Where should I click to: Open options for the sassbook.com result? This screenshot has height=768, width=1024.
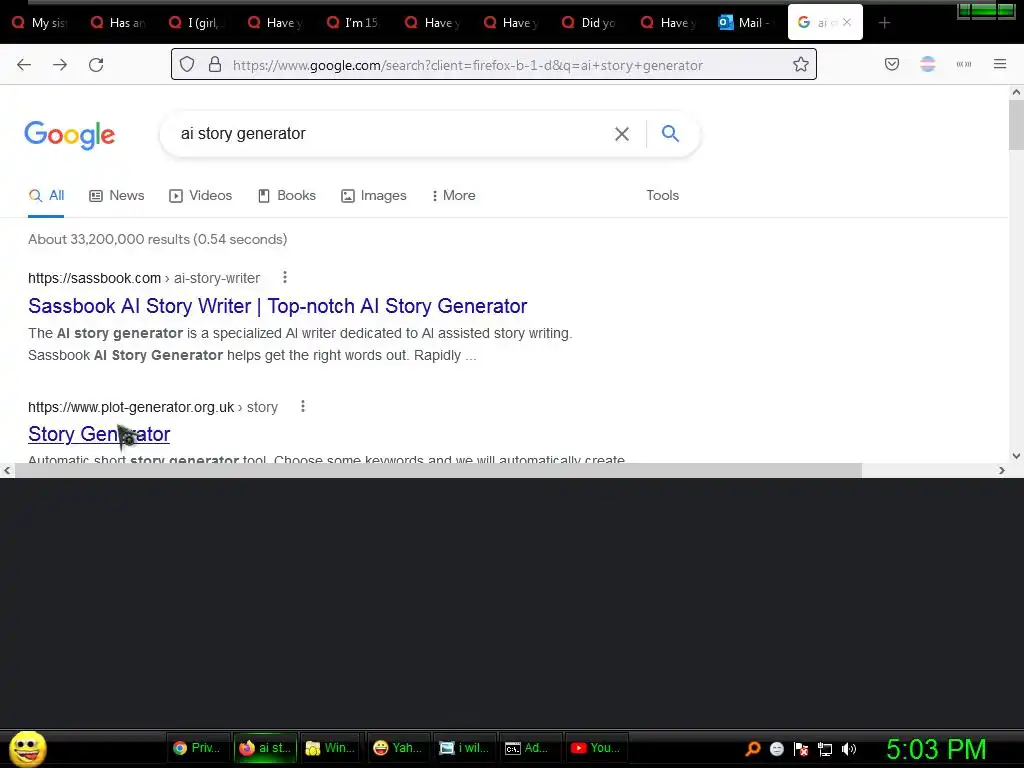pos(285,278)
